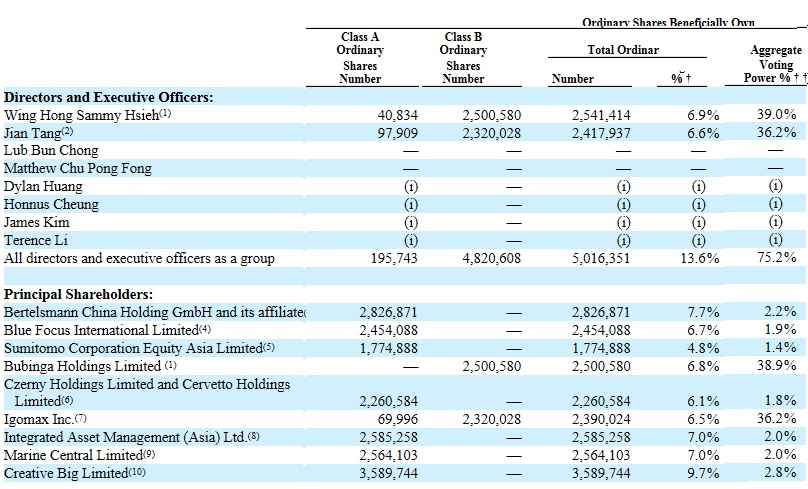
Task: Click the 13.6% group percentage
Action: (700, 259)
